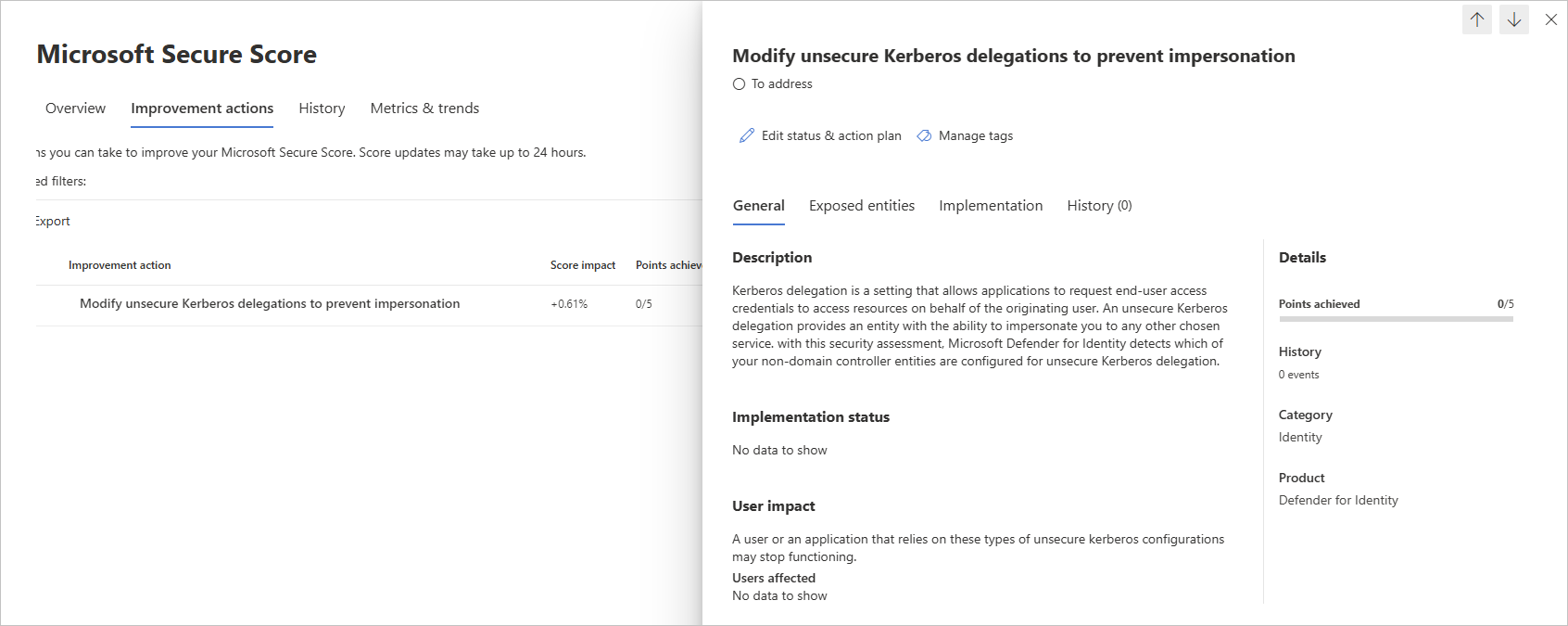Open Manage tags
This screenshot has width=1568, height=626.
[x=975, y=135]
